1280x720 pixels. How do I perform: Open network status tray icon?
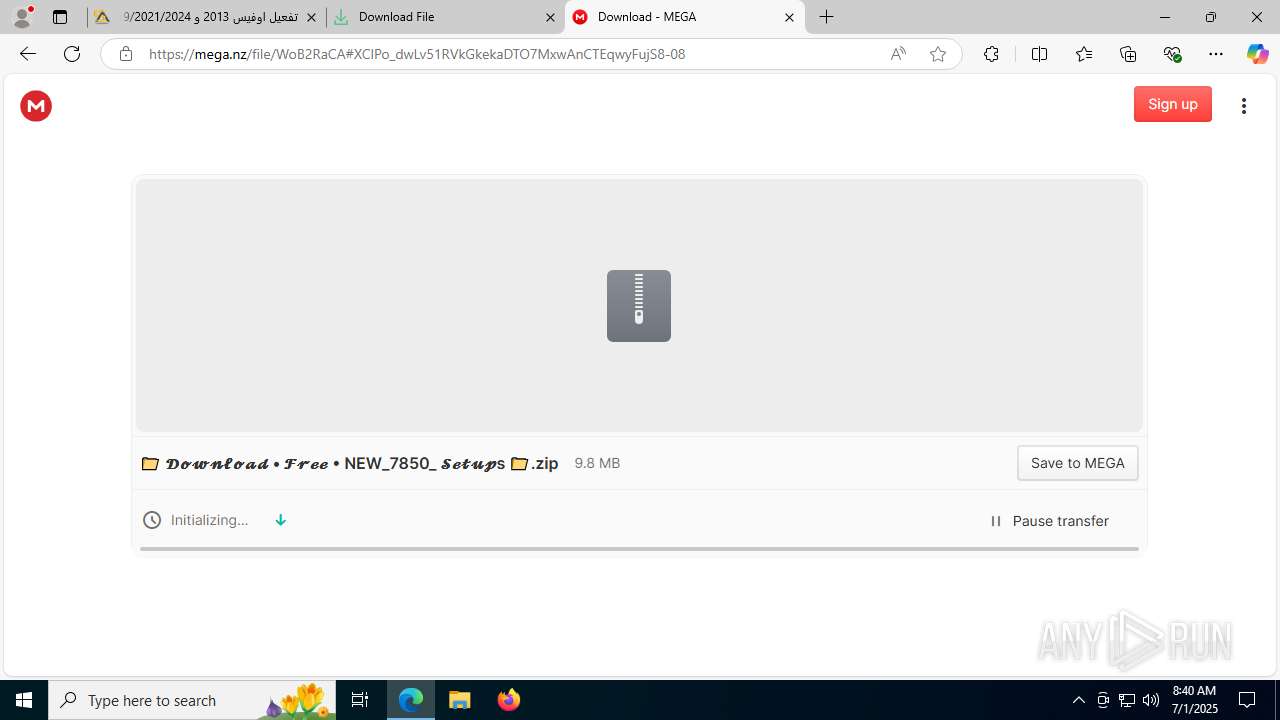(1127, 700)
